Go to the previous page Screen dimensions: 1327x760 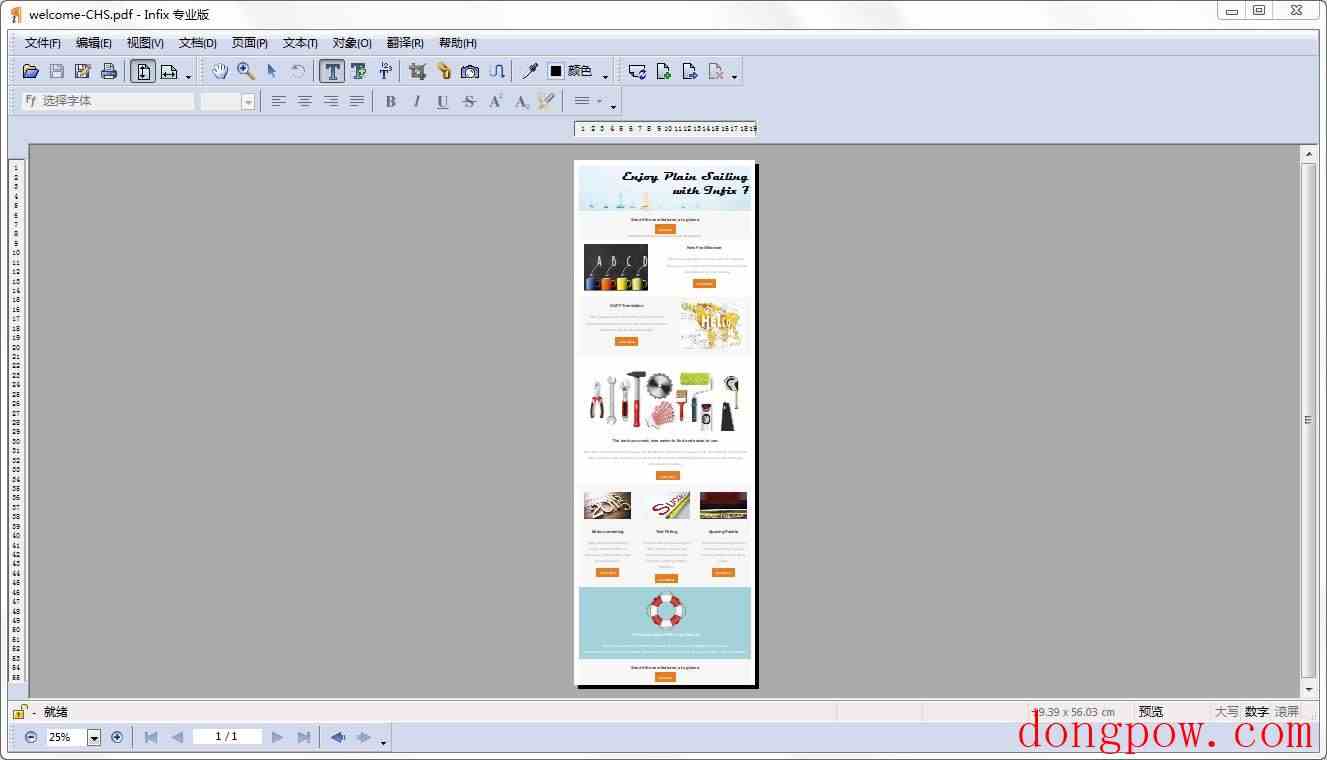pyautogui.click(x=177, y=737)
